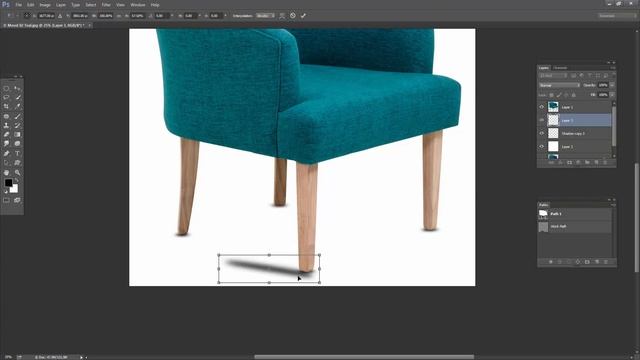Image resolution: width=640 pixels, height=360 pixels.
Task: Select the Marquee selection tool
Action: pos(6,88)
